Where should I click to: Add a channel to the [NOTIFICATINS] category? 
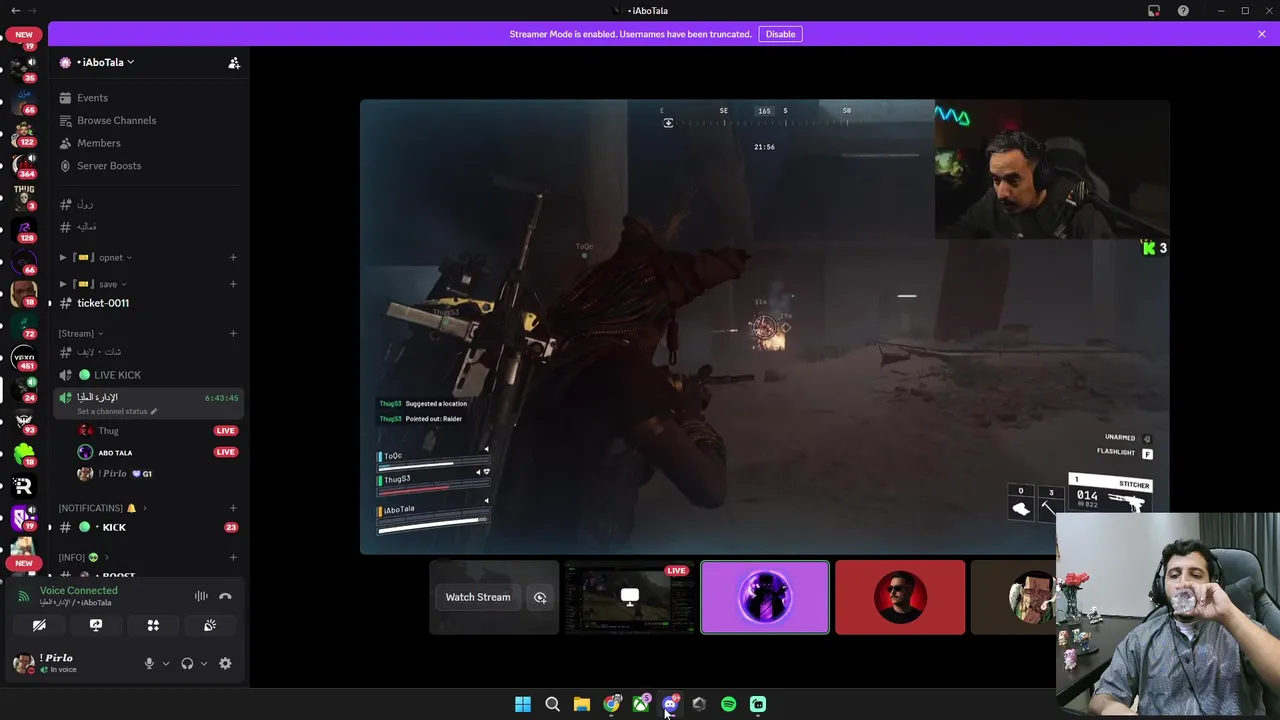point(233,508)
